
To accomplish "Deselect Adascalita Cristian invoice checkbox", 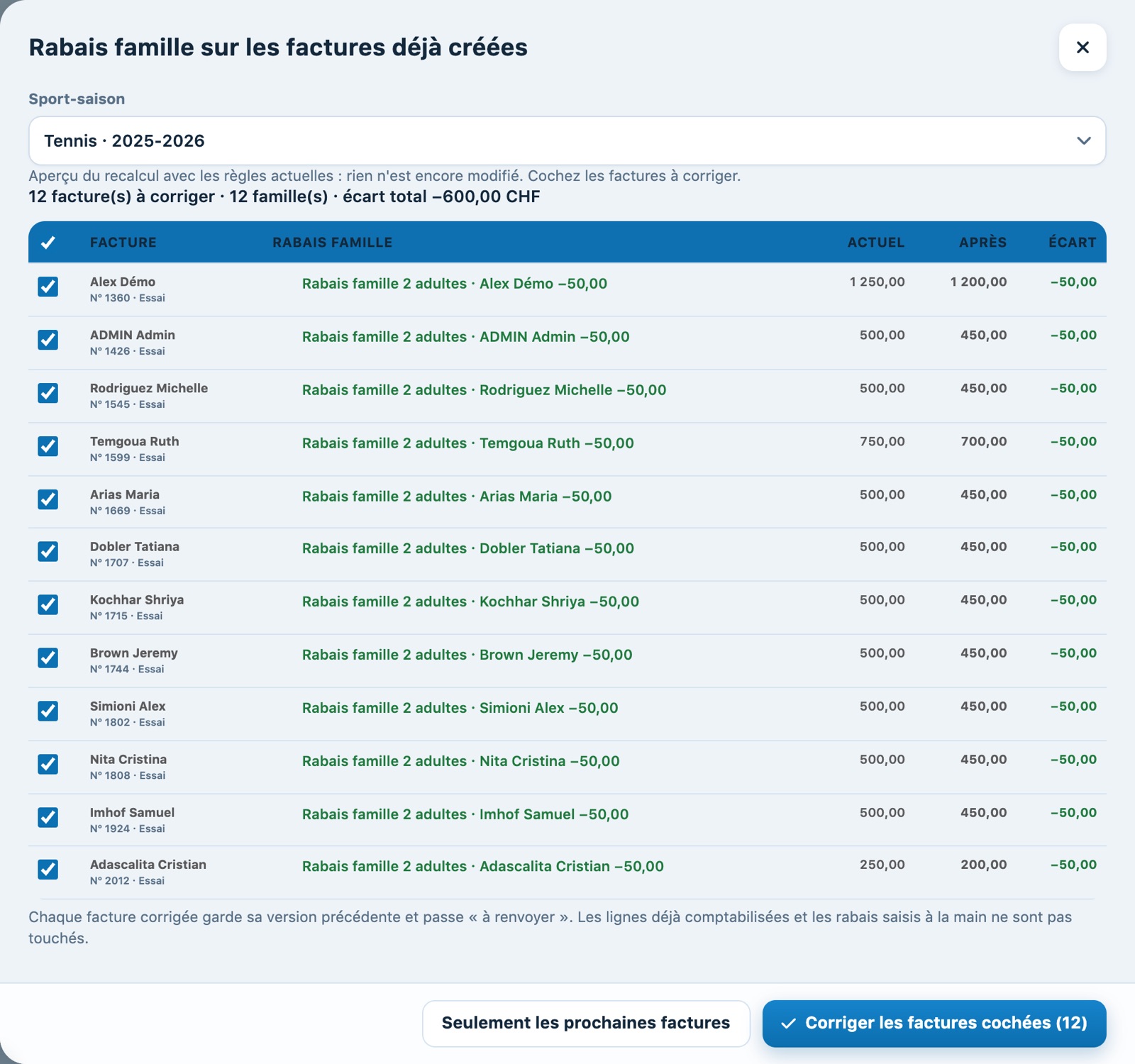I will coord(48,869).
